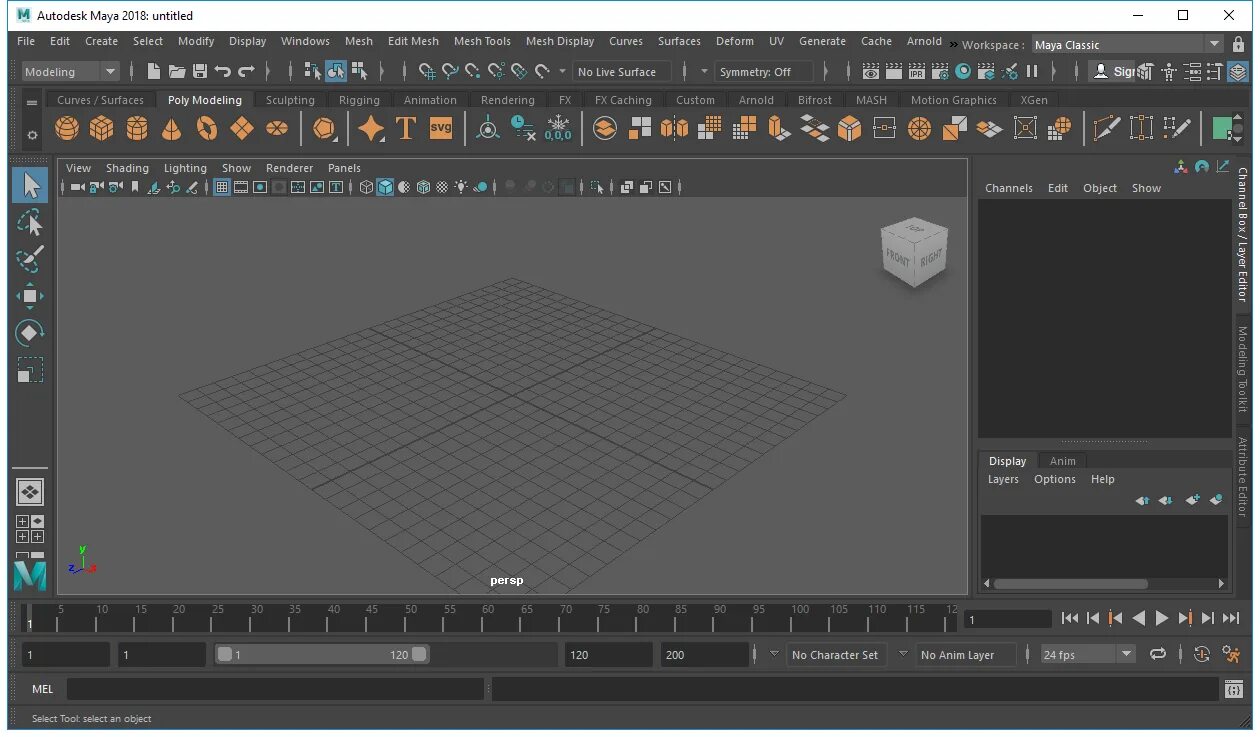Open the Modeling menu set dropdown
The width and height of the screenshot is (1260, 737).
coord(70,72)
